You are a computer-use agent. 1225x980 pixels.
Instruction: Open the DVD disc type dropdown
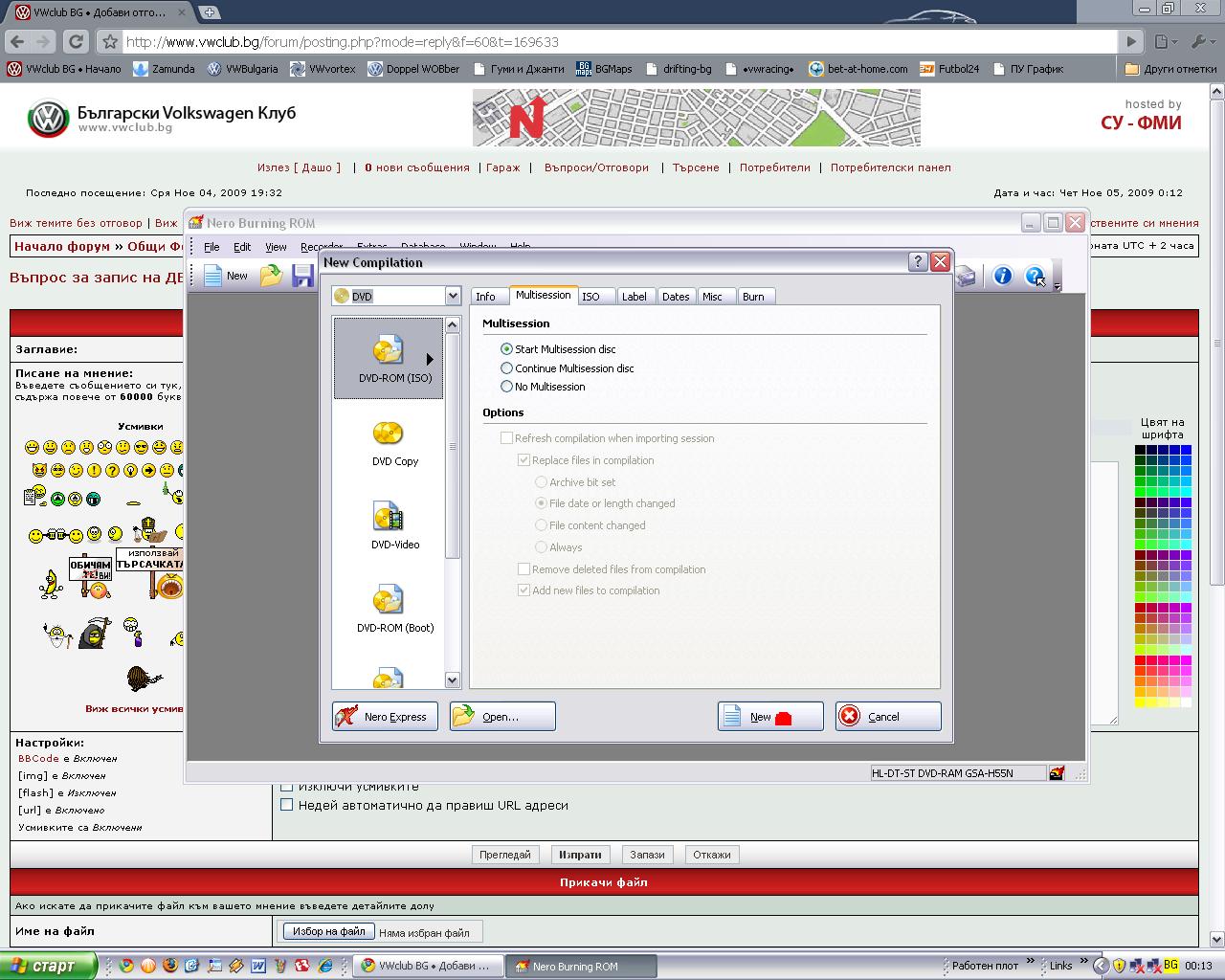[x=453, y=297]
